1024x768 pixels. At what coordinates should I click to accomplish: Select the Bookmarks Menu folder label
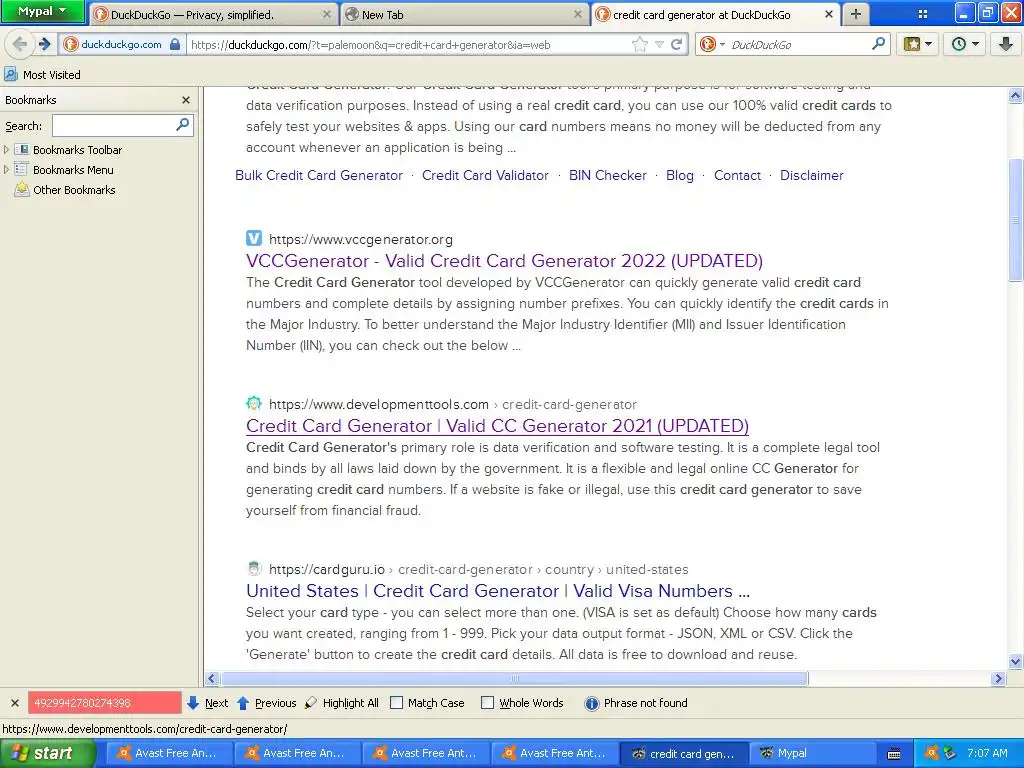73,170
